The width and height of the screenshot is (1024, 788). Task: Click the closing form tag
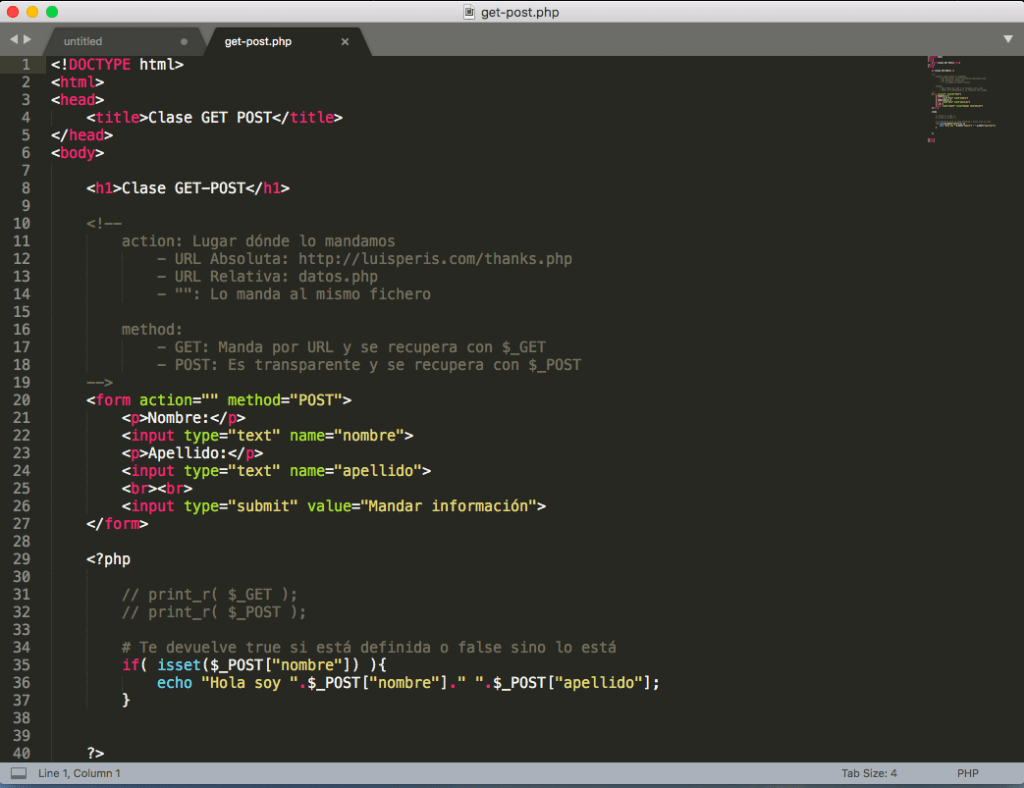pyautogui.click(x=117, y=524)
